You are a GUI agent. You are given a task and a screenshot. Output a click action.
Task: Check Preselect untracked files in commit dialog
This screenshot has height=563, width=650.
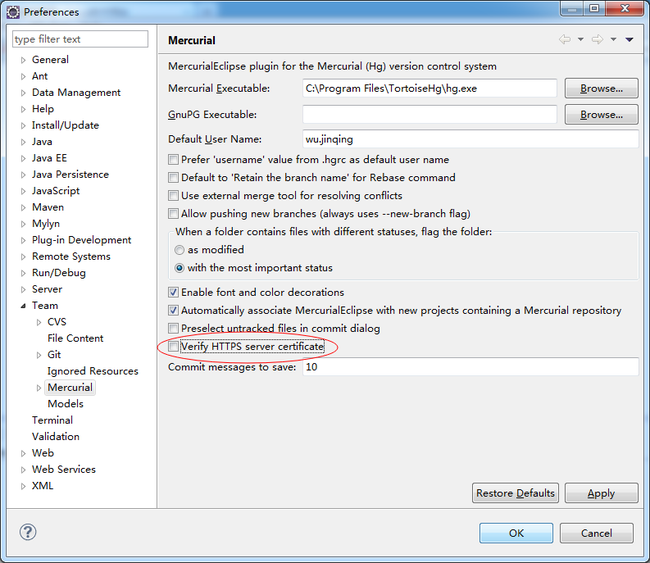click(x=173, y=328)
